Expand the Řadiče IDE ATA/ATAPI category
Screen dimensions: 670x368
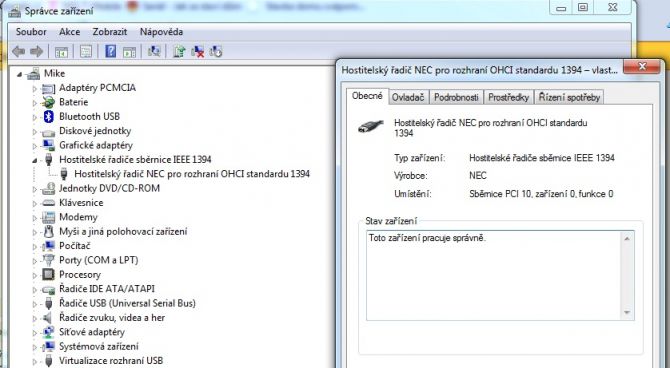pos(35,289)
